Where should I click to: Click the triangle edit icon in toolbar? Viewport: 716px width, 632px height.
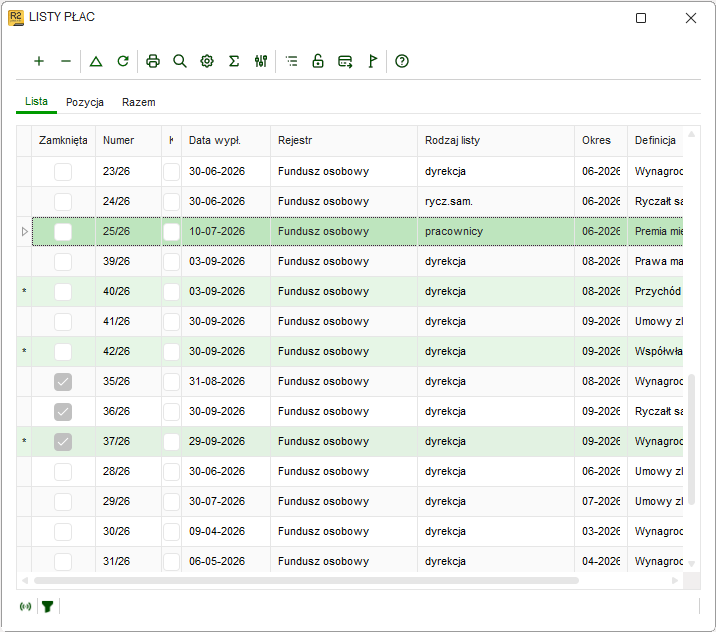coord(96,61)
